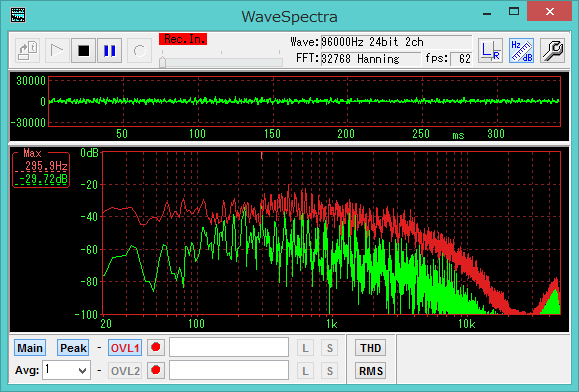Toggle the OVL1 overlay button
The image size is (579, 392).
(x=125, y=348)
